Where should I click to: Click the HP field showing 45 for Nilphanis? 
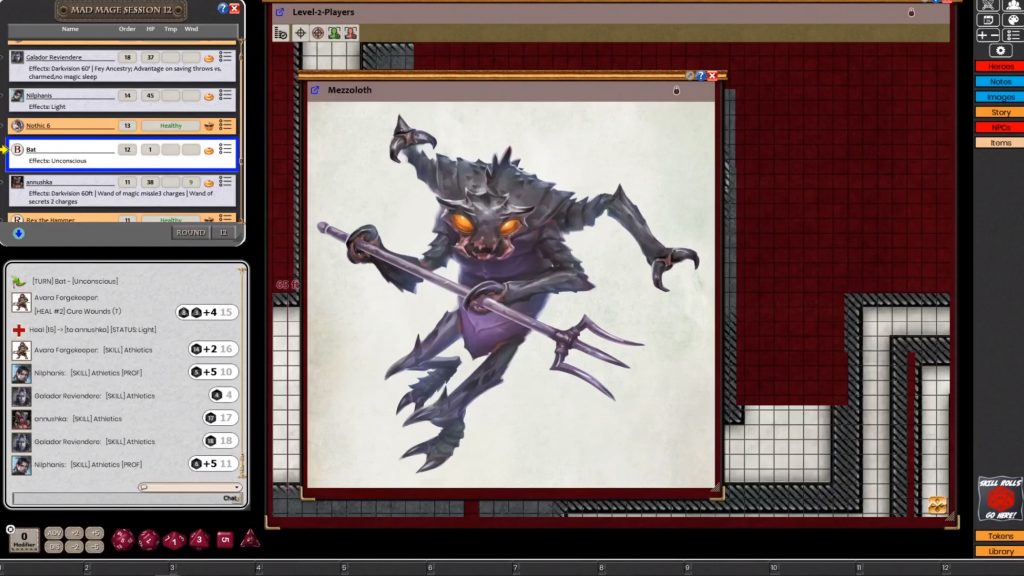150,95
